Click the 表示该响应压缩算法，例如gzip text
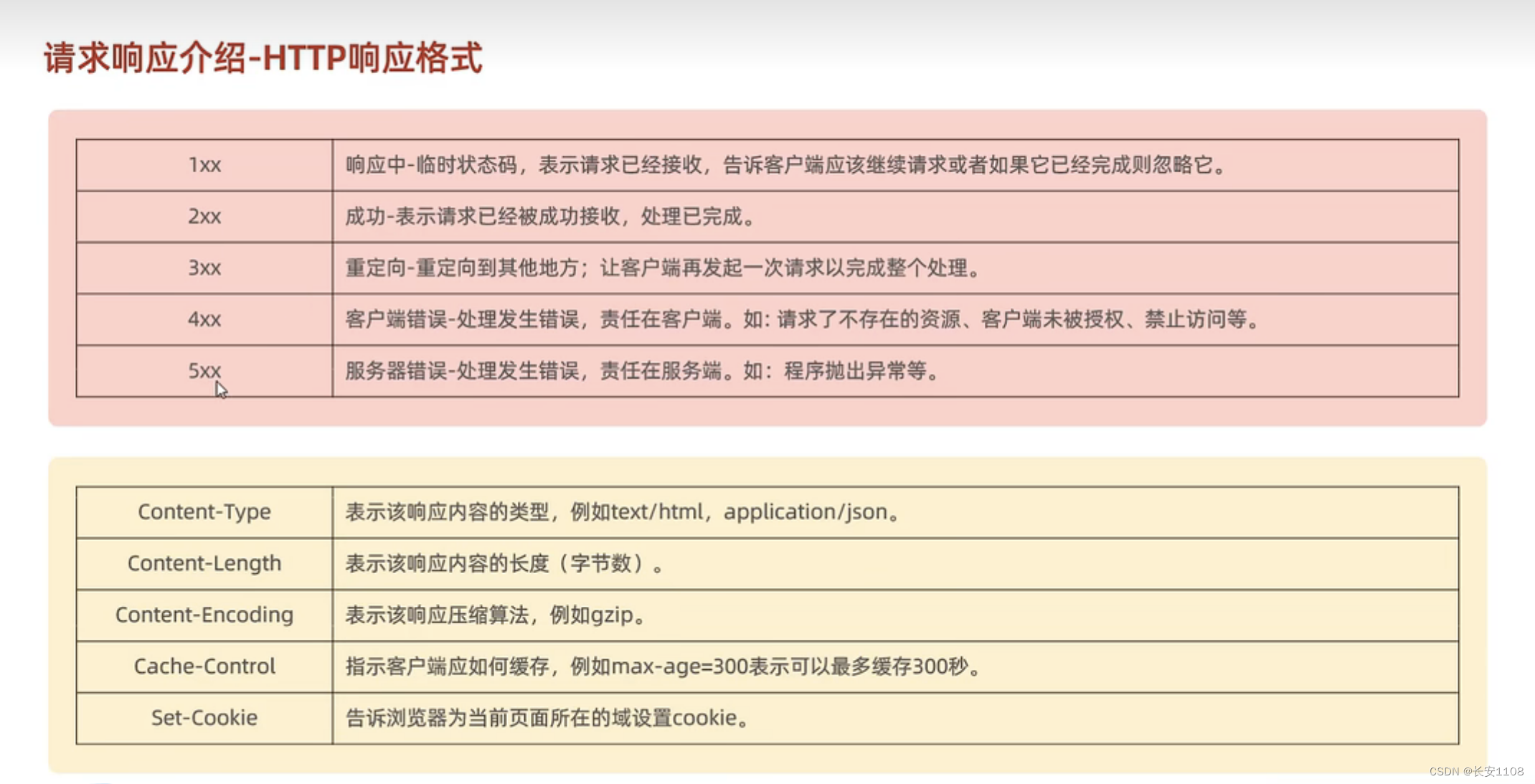Image resolution: width=1535 pixels, height=784 pixels. tap(496, 615)
